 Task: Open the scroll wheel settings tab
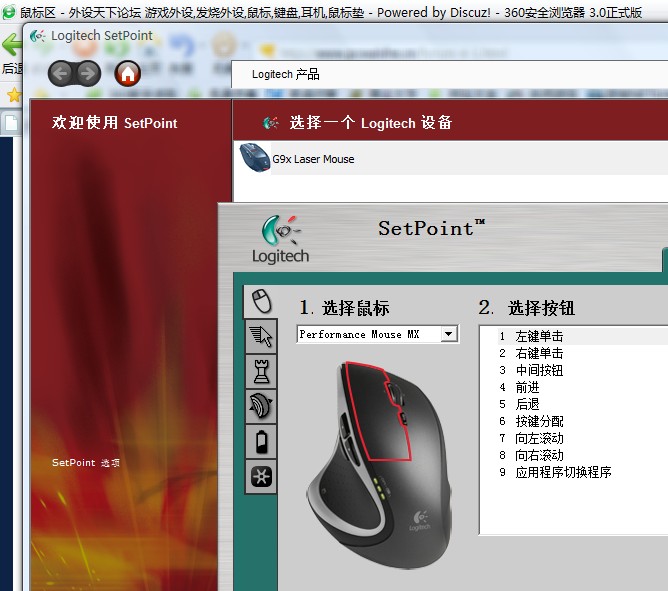pyautogui.click(x=261, y=406)
